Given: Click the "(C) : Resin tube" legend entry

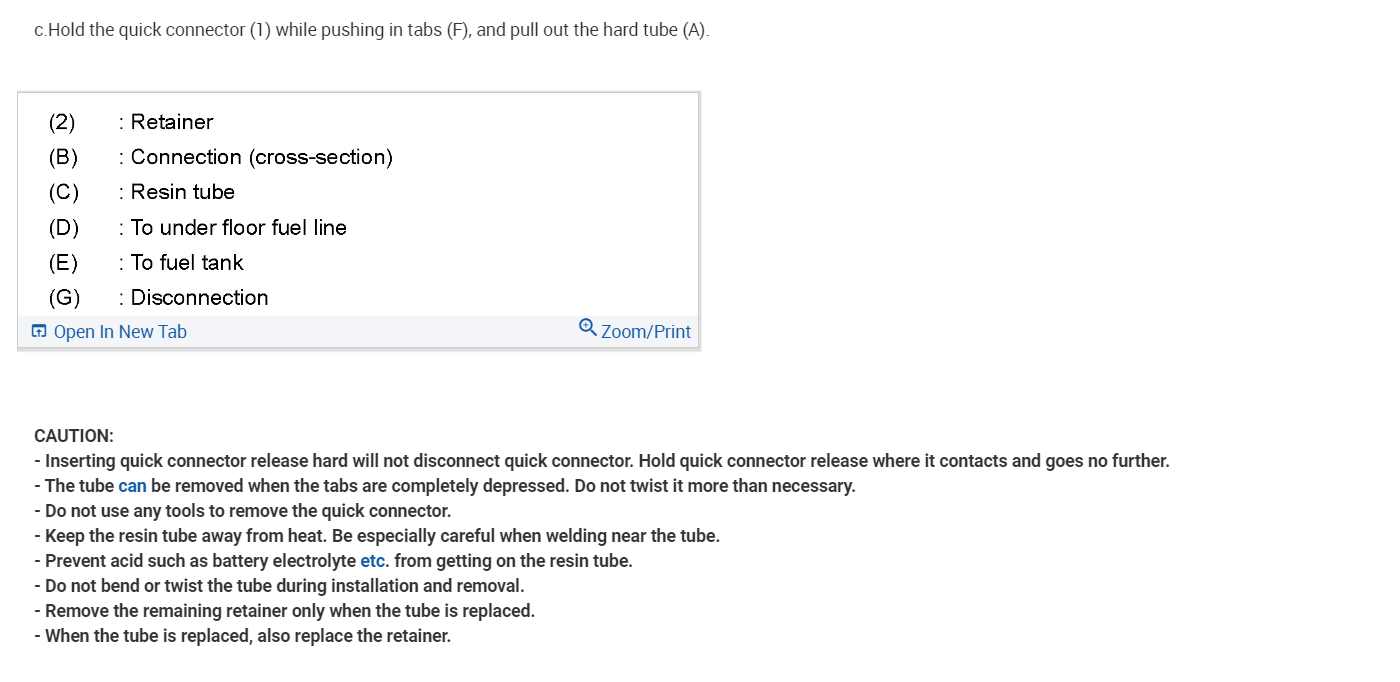Looking at the screenshot, I should pyautogui.click(x=182, y=192).
